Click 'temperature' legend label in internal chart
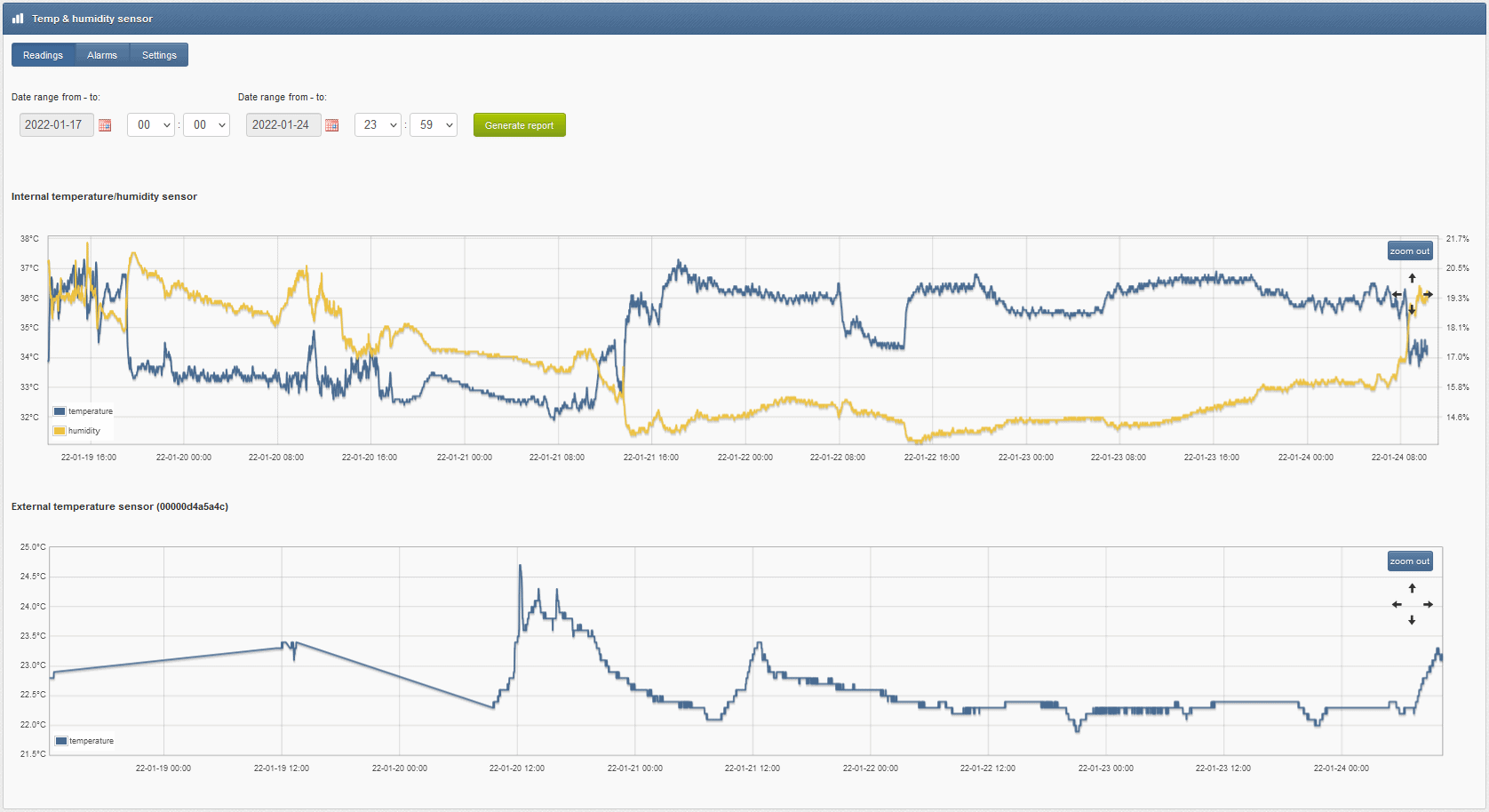The height and width of the screenshot is (812, 1489). pyautogui.click(x=91, y=411)
